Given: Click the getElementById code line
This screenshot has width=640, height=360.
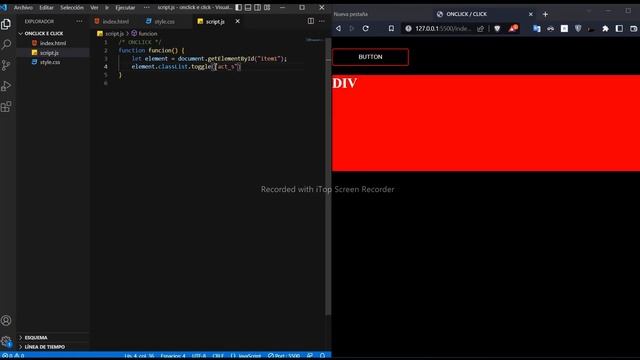Looking at the screenshot, I should 209,58.
